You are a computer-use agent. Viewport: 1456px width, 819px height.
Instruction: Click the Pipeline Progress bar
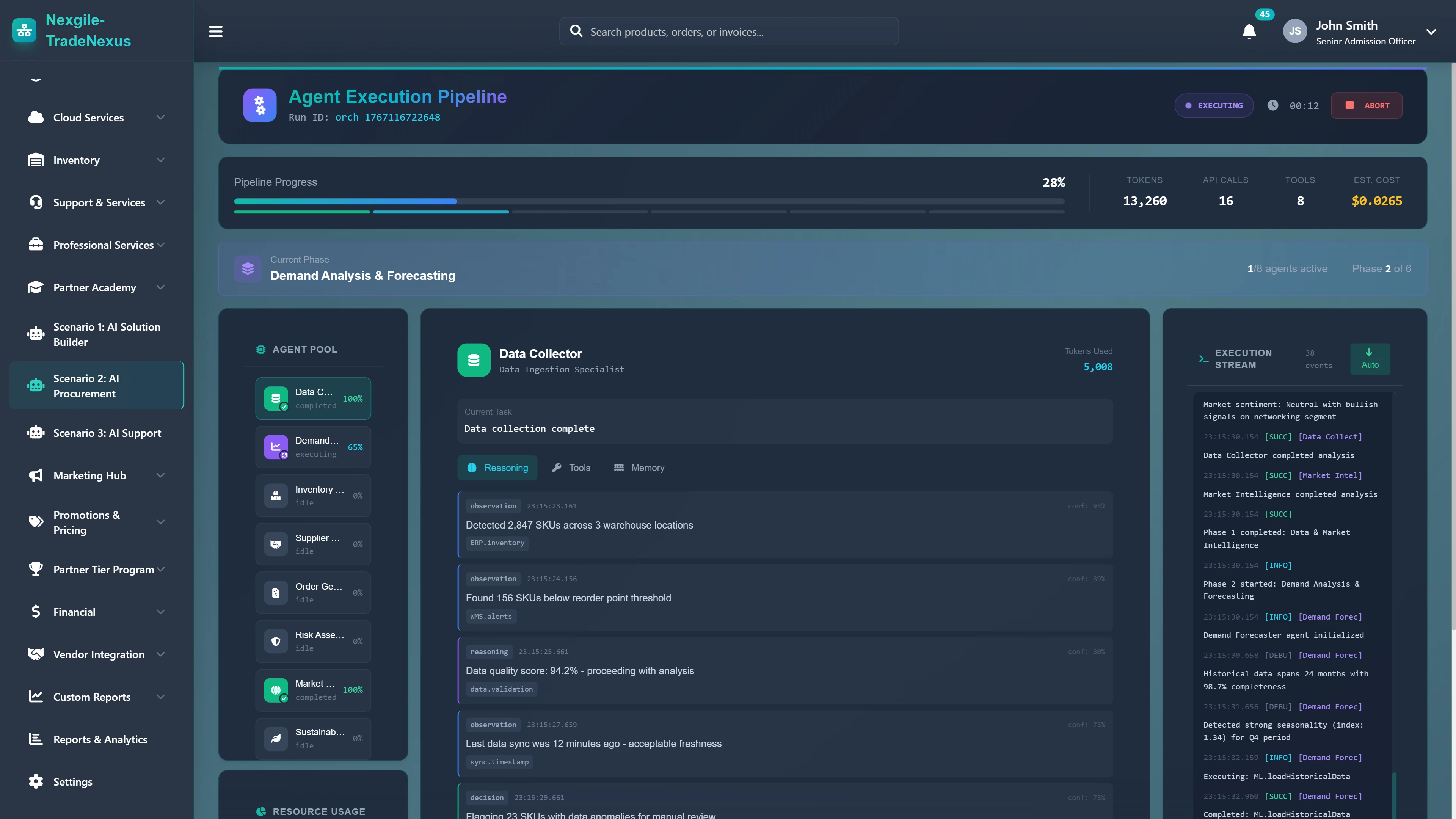coord(649,201)
